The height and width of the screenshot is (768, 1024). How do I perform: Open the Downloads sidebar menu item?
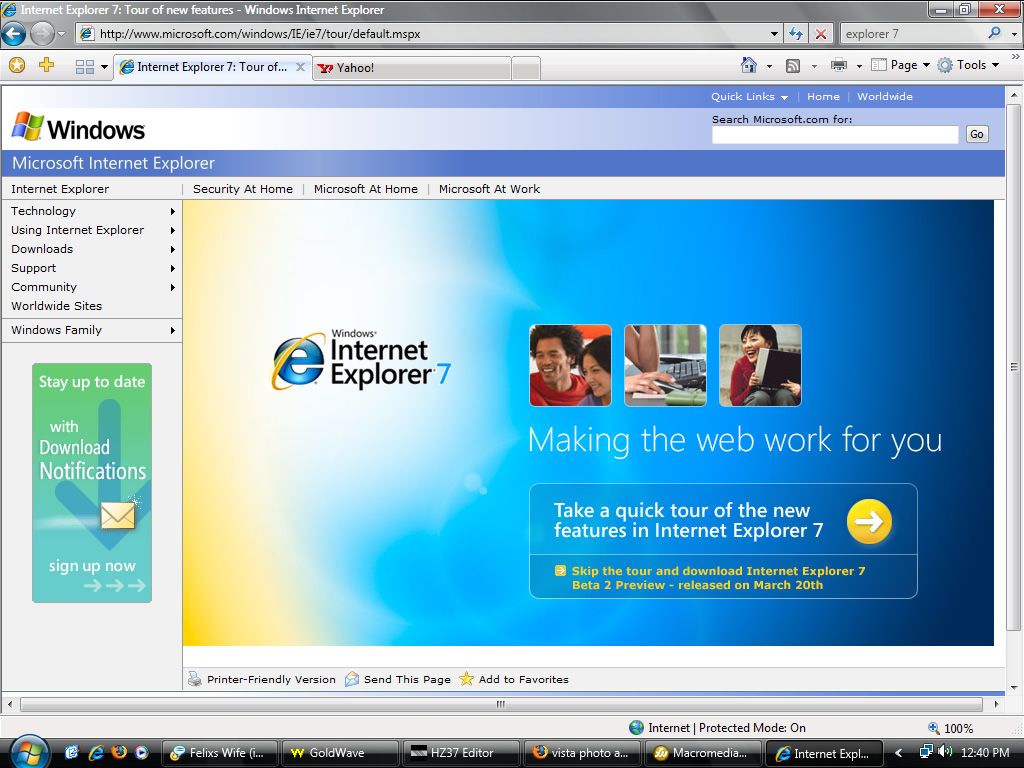point(42,249)
